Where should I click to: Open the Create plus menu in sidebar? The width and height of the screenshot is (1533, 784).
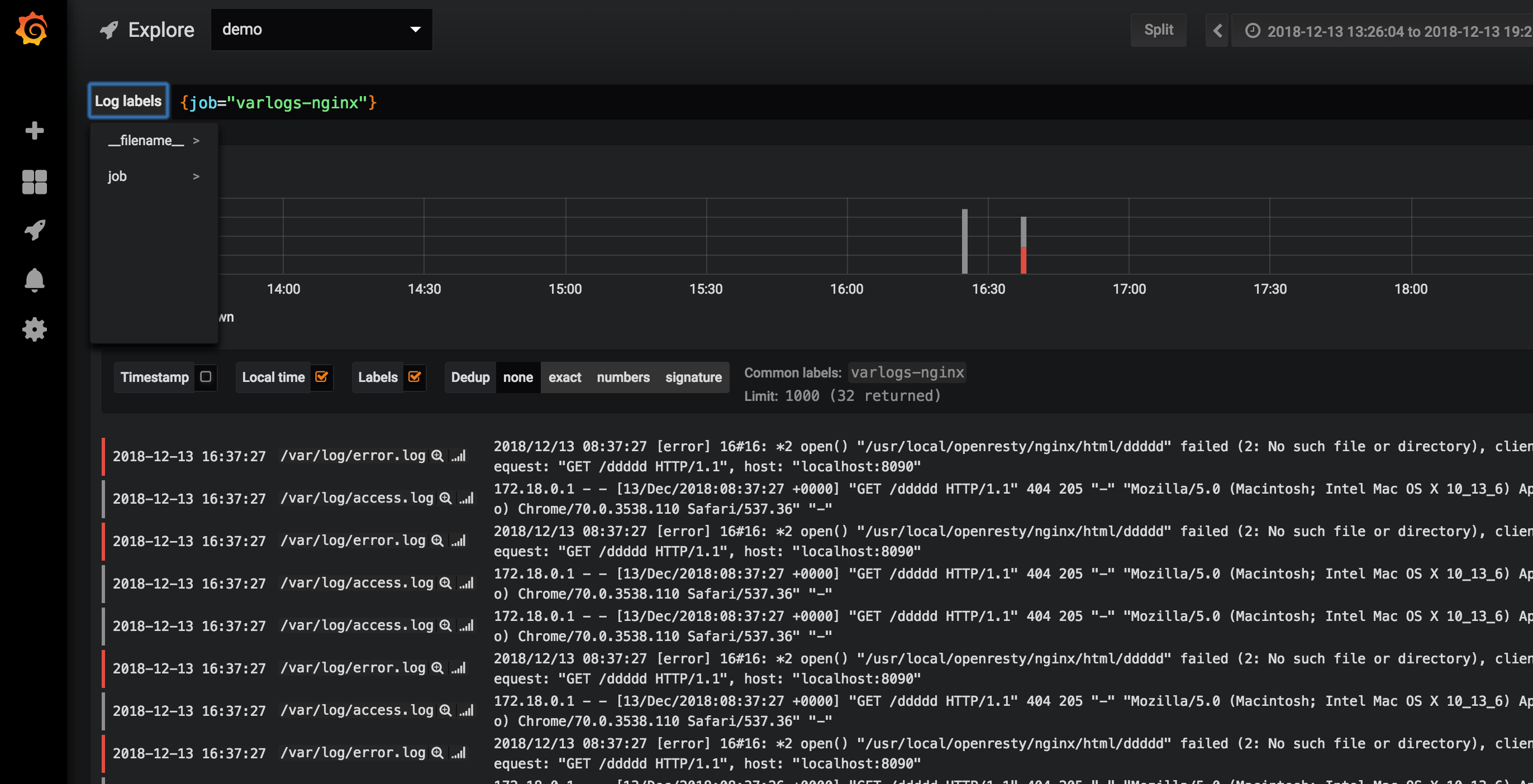[x=35, y=130]
